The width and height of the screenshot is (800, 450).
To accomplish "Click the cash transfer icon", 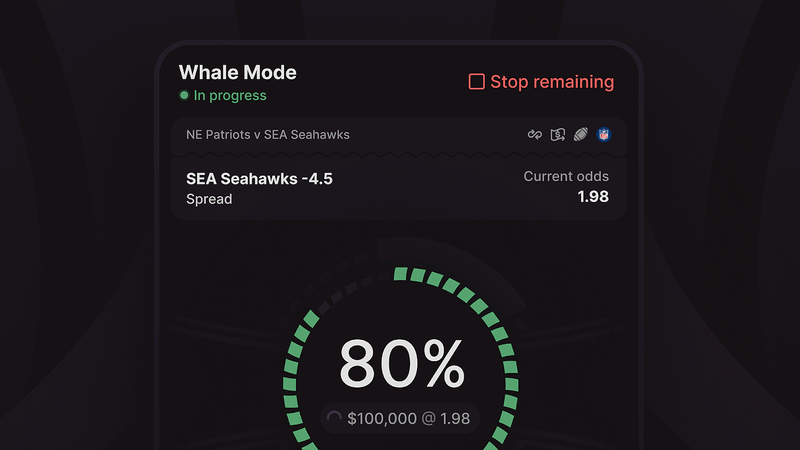I will [558, 134].
